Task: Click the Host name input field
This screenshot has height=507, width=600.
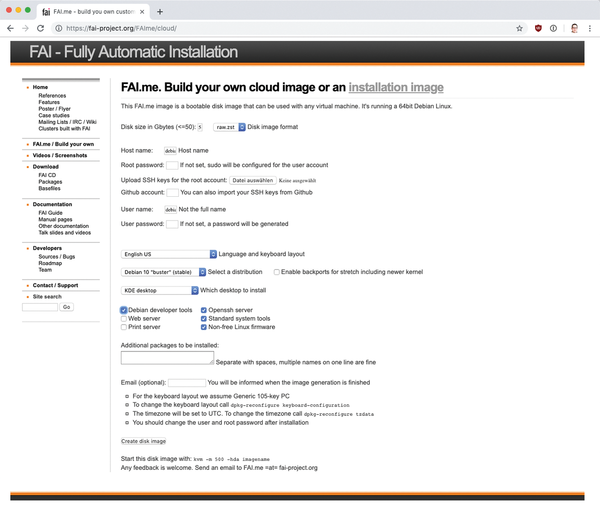Action: pyautogui.click(x=170, y=151)
